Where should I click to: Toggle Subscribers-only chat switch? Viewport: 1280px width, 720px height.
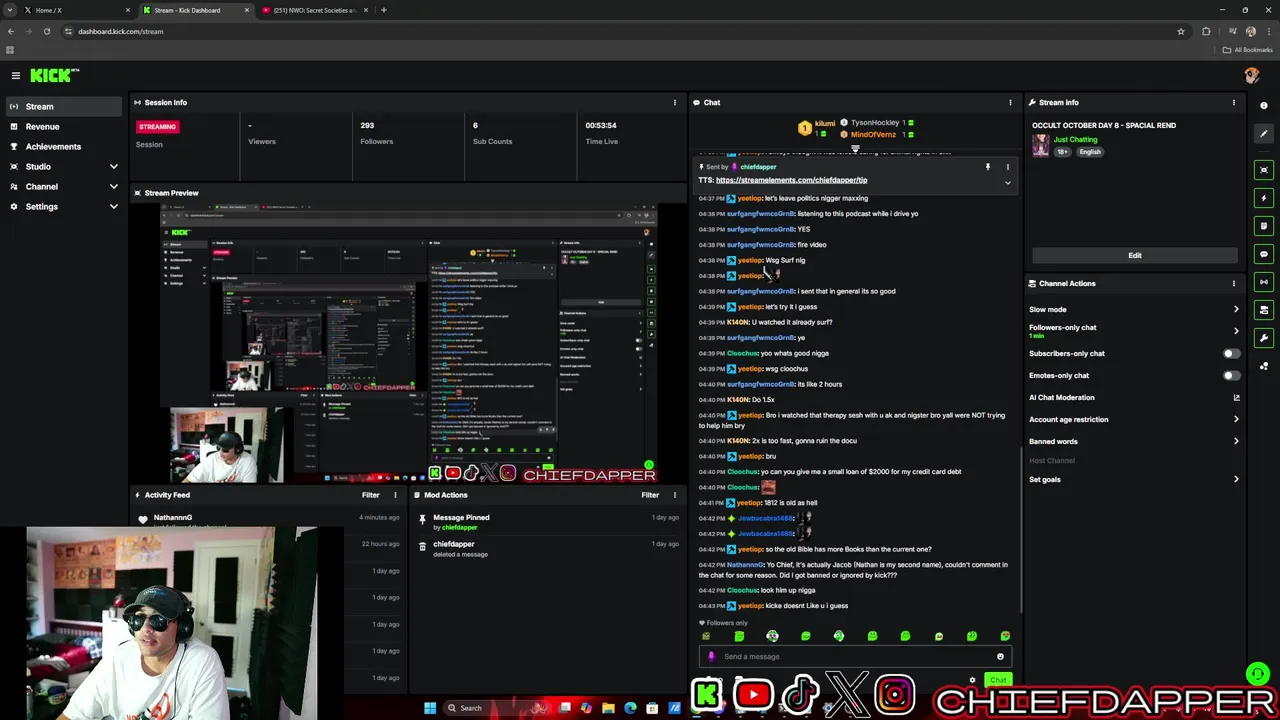click(1231, 353)
